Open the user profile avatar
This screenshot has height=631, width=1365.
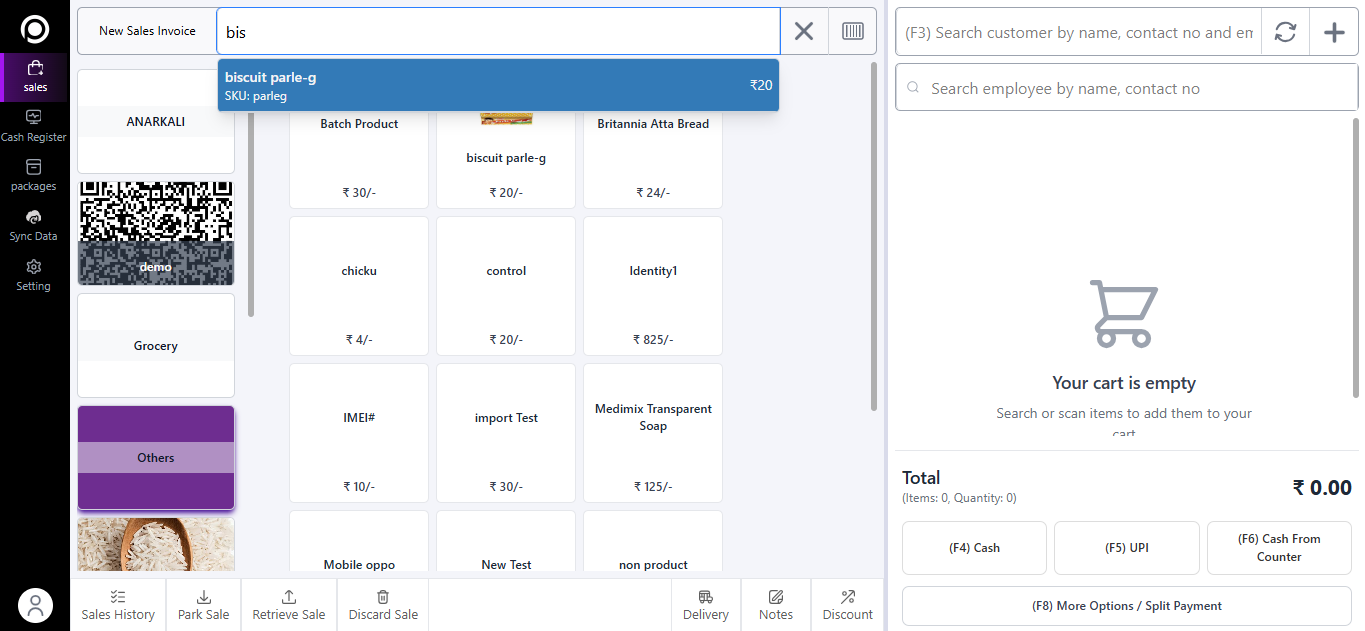35,605
